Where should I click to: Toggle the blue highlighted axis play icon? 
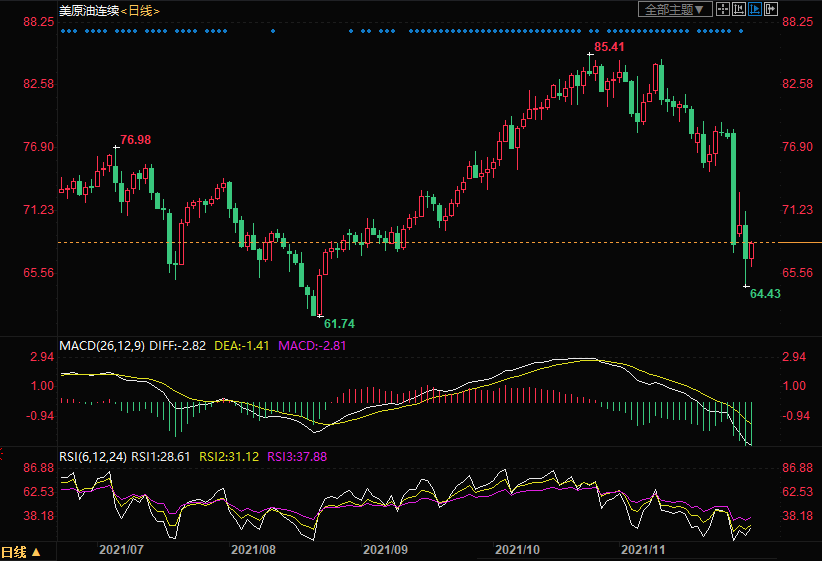pyautogui.click(x=755, y=9)
